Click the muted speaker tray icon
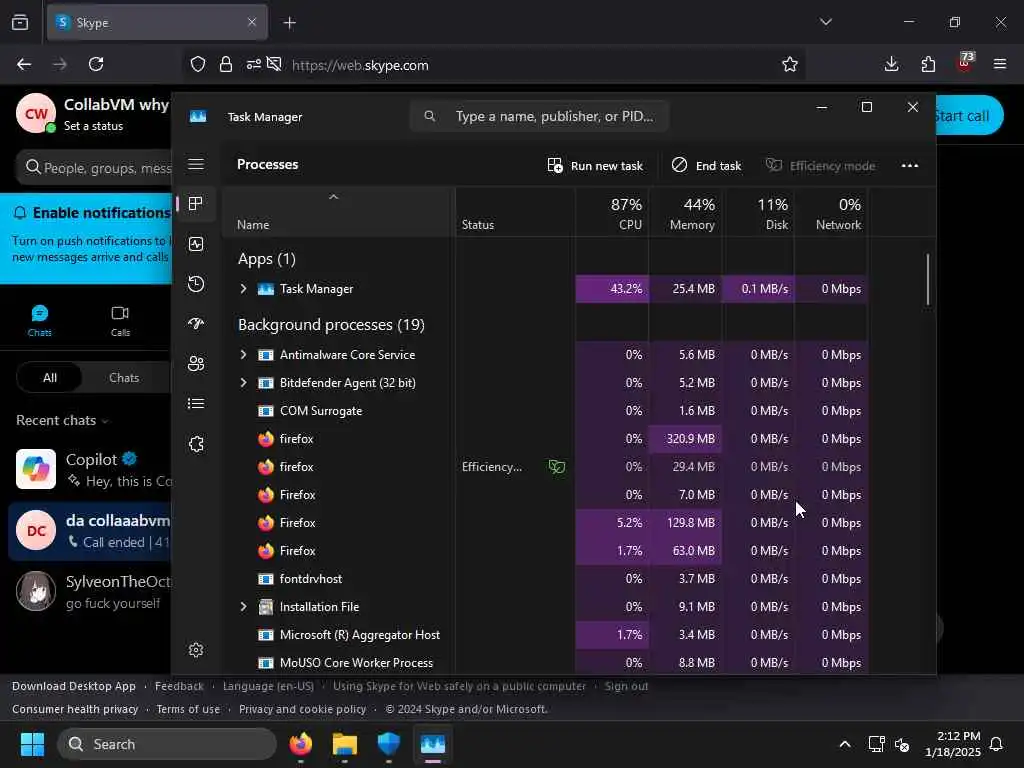Viewport: 1024px width, 768px height. pos(902,744)
